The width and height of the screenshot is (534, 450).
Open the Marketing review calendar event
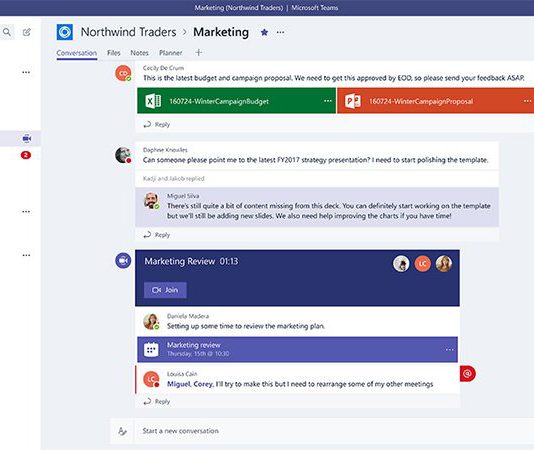[297, 350]
